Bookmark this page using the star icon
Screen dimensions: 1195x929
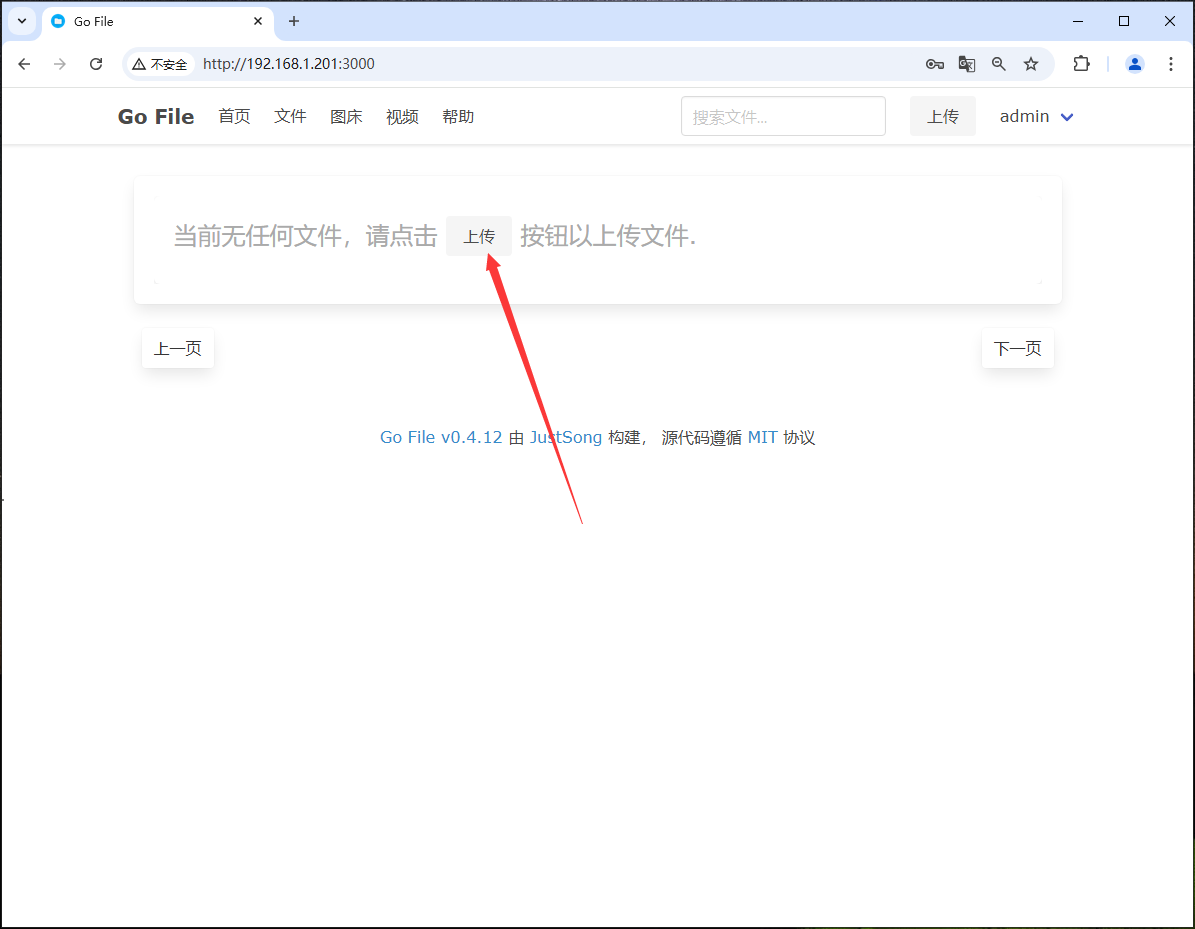[1031, 63]
